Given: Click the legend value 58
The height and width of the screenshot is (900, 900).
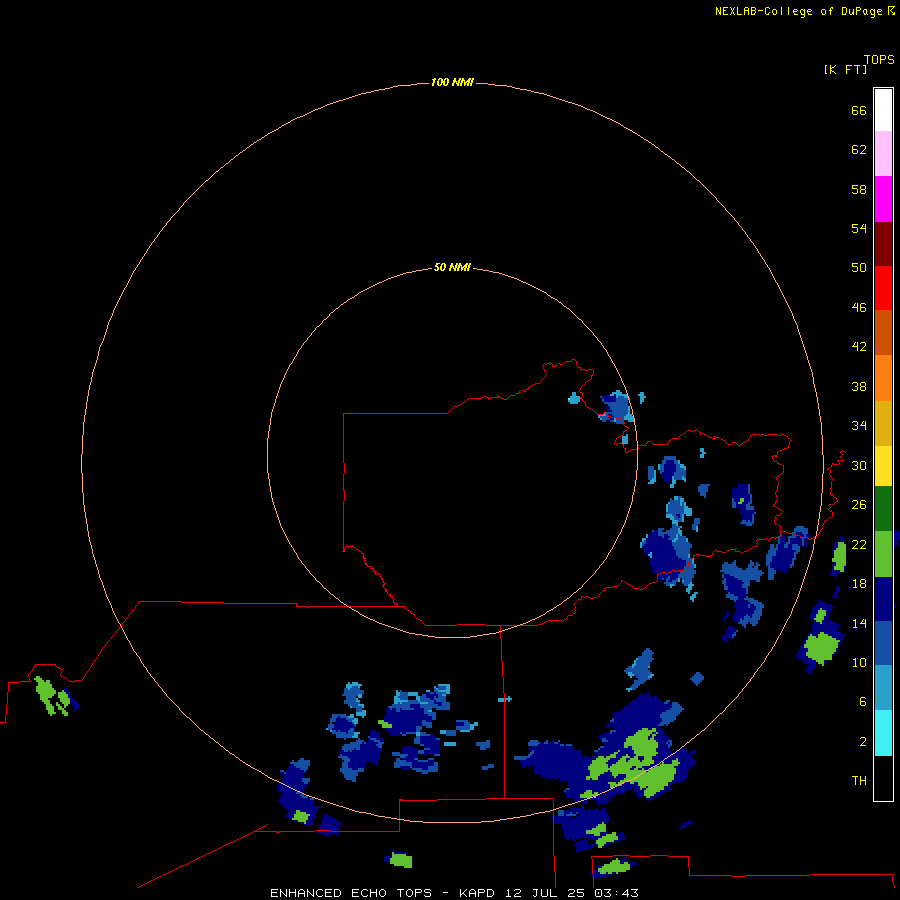Looking at the screenshot, I should pyautogui.click(x=859, y=189).
